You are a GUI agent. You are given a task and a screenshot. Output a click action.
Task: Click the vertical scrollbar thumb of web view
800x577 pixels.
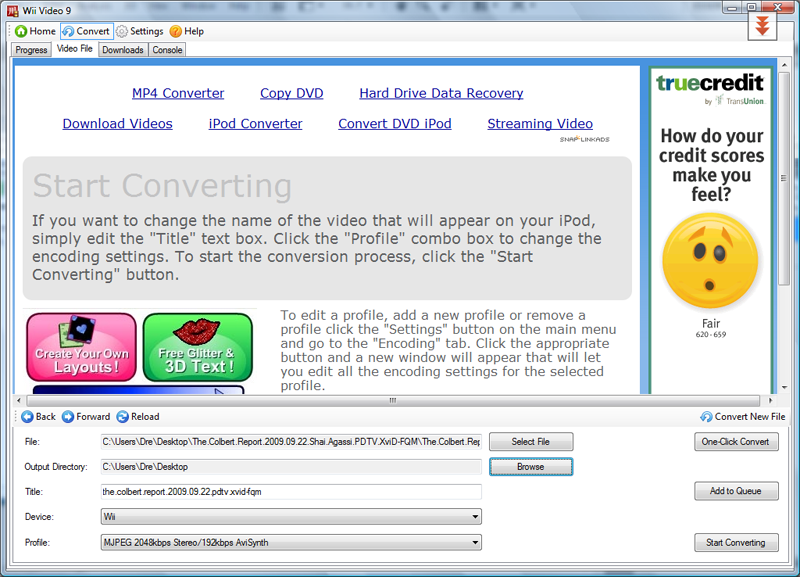[783, 178]
